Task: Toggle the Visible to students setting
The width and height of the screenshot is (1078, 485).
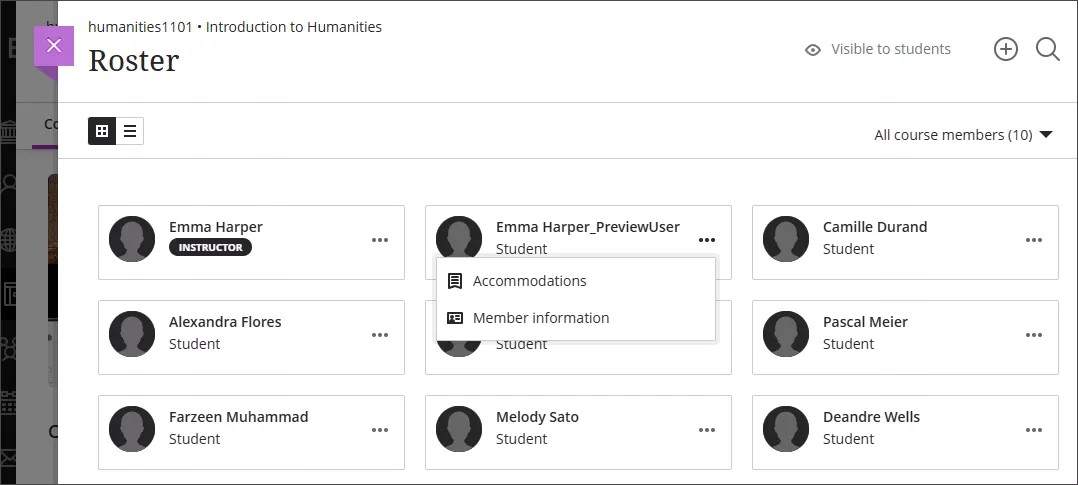Action: (878, 49)
